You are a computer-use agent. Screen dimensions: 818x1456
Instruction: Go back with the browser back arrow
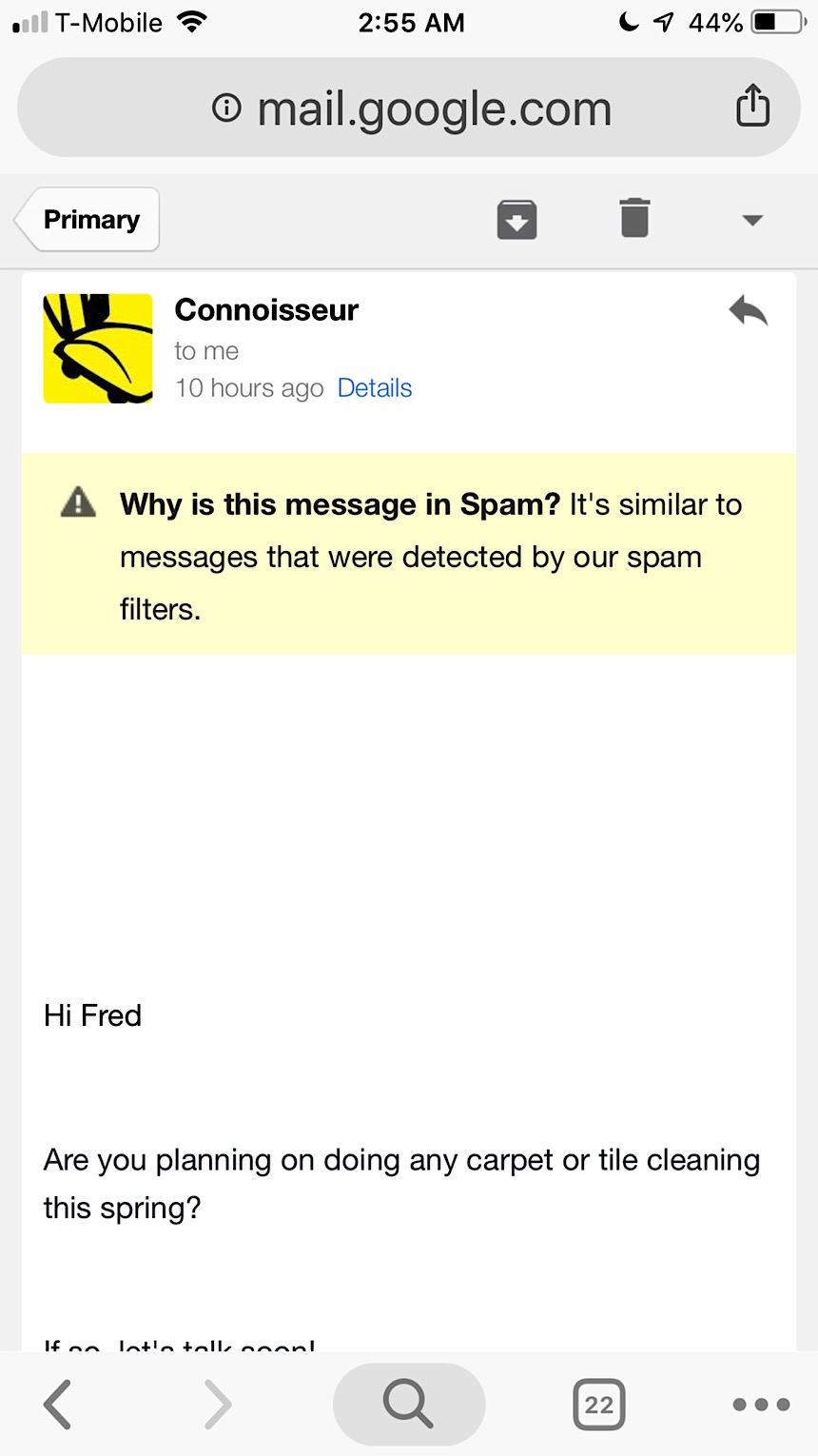(58, 1404)
